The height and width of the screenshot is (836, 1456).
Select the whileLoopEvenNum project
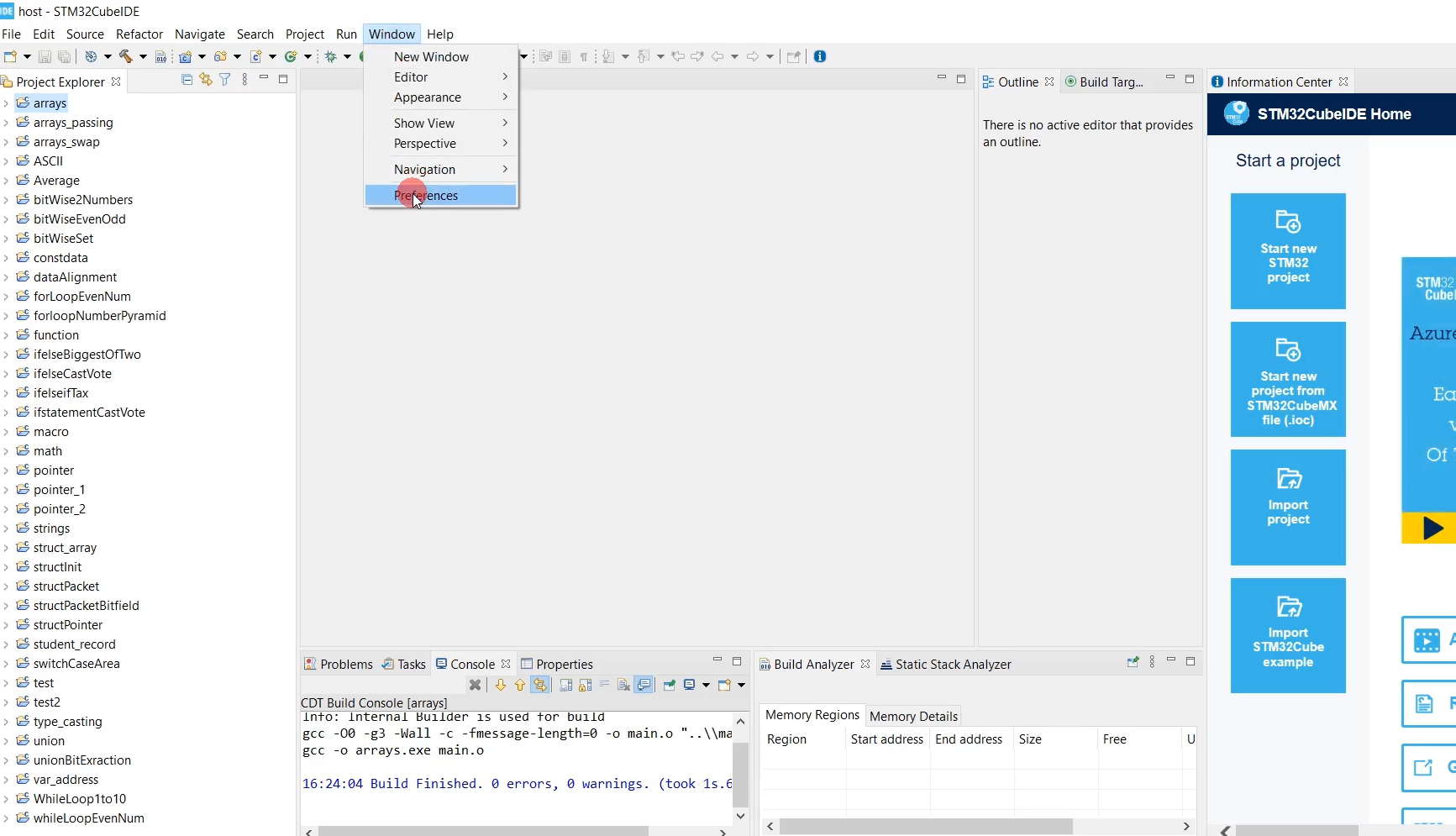(89, 818)
